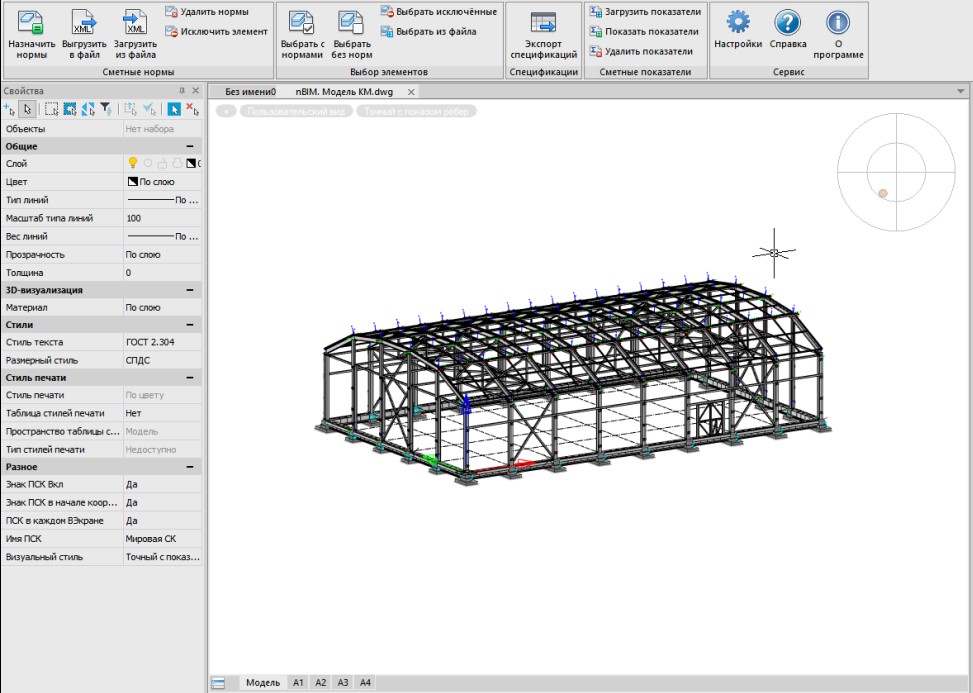Open the Цвет По слою dropdown
The width and height of the screenshot is (973, 693).
click(x=161, y=182)
